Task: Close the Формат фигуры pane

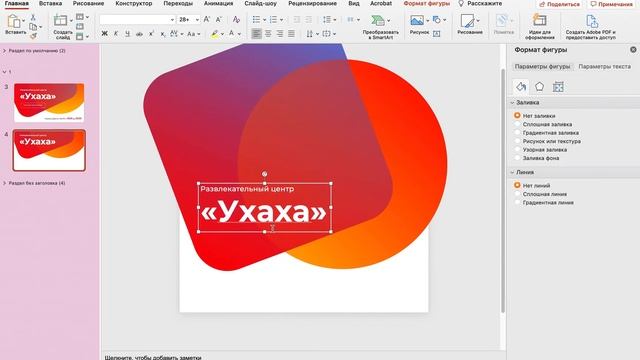Action: tap(633, 49)
